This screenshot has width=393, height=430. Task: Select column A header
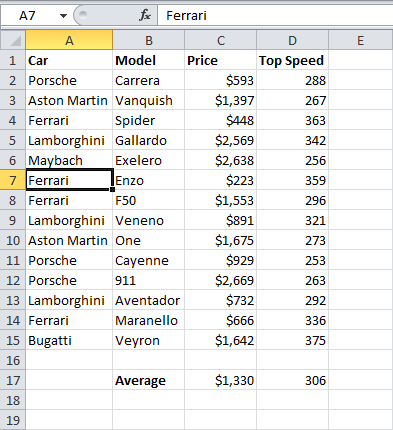(69, 40)
